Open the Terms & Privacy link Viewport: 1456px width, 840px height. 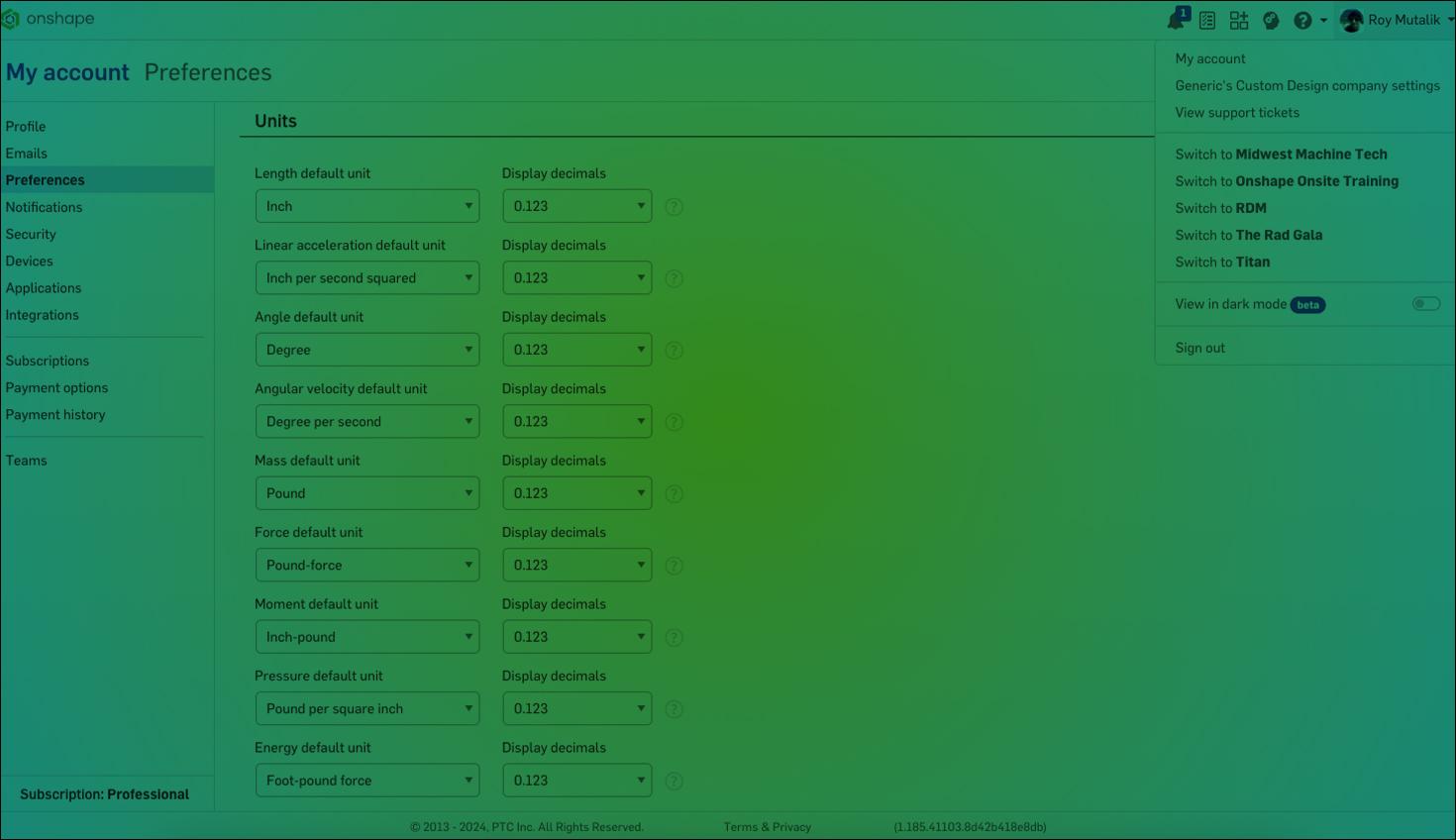[767, 827]
